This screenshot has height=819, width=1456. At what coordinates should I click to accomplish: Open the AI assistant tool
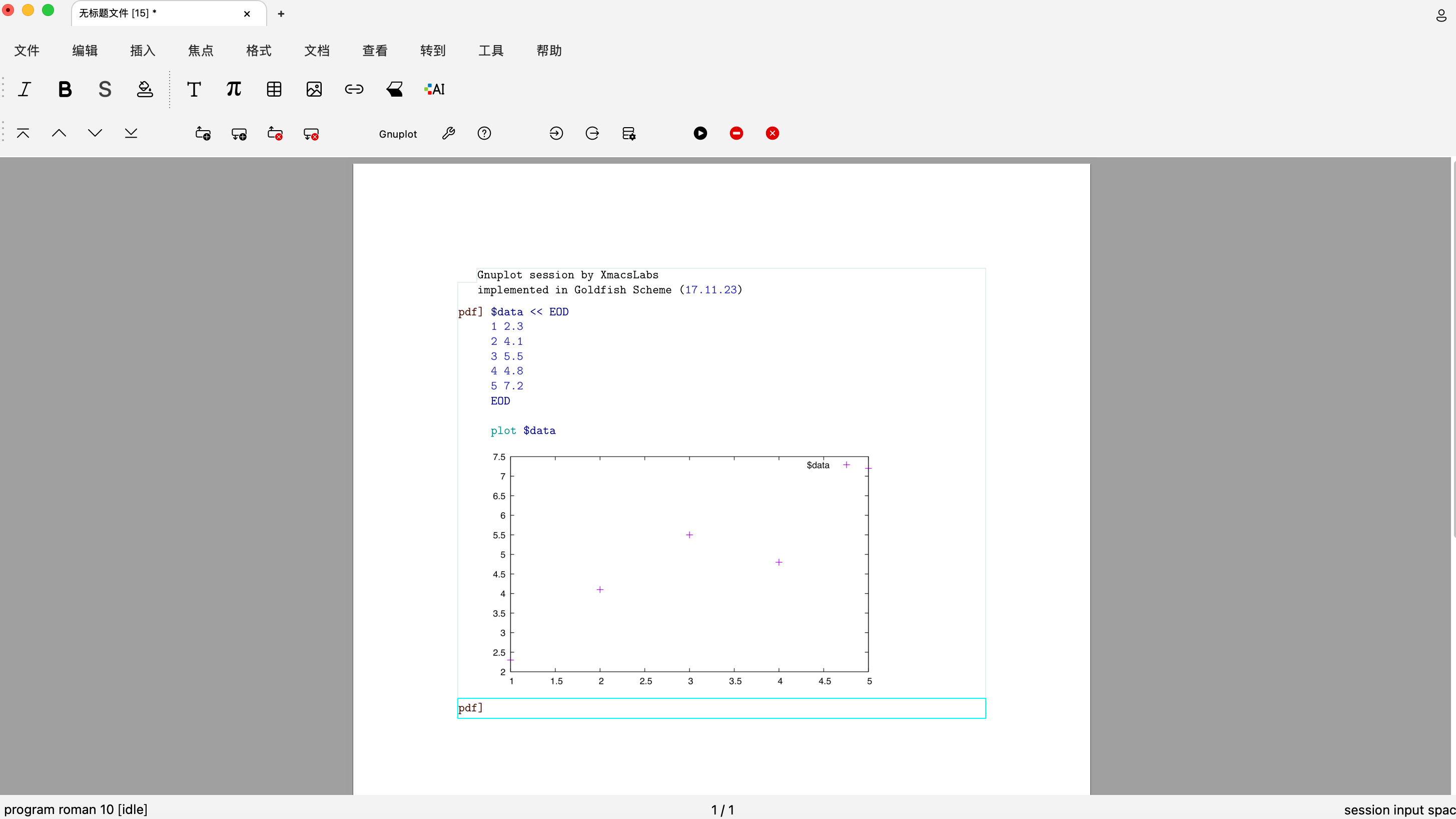pos(435,90)
